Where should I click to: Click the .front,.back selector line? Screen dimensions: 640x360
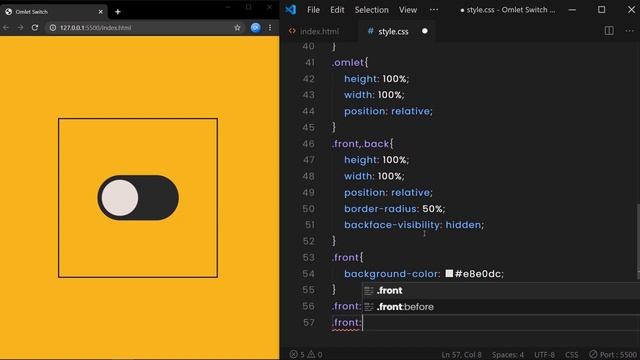(362, 144)
